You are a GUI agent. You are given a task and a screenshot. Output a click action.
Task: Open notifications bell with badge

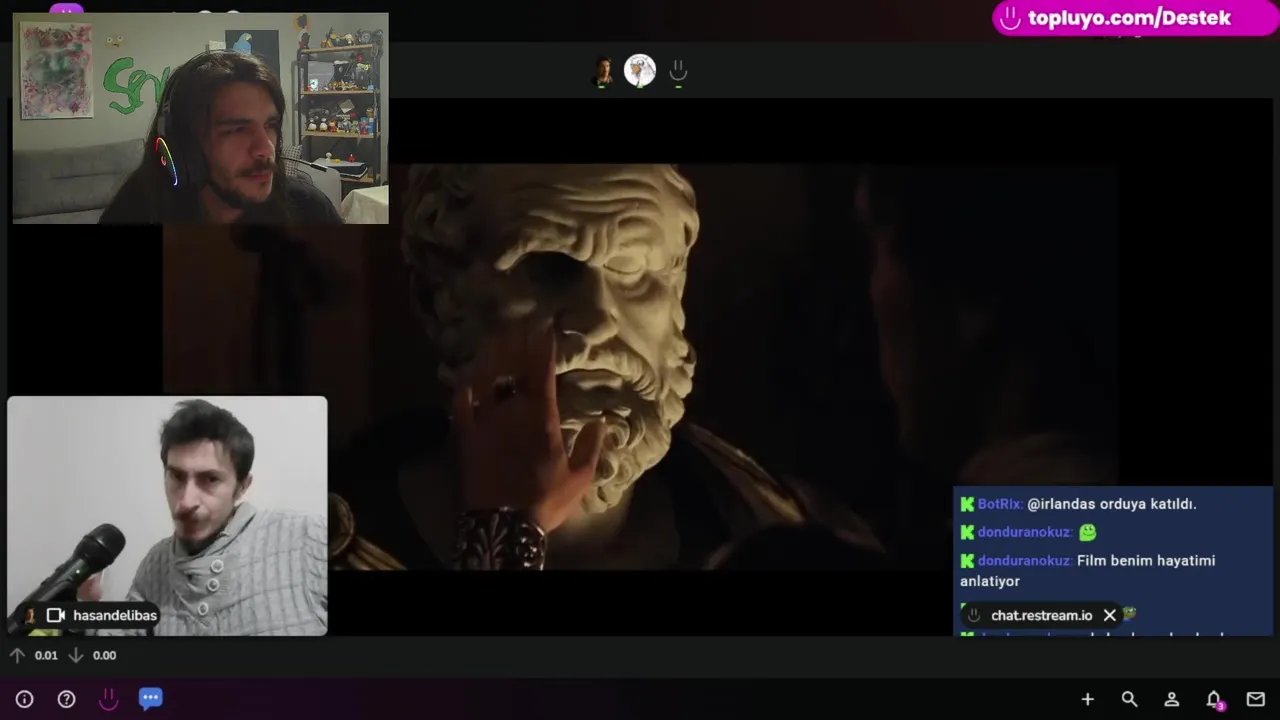pyautogui.click(x=1214, y=699)
